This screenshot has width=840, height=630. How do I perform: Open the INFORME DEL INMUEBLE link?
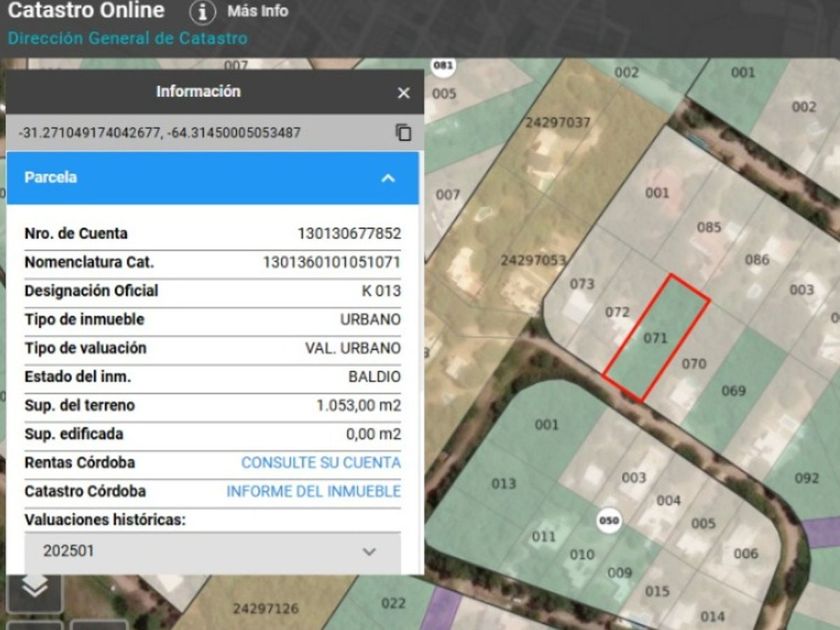coord(313,492)
